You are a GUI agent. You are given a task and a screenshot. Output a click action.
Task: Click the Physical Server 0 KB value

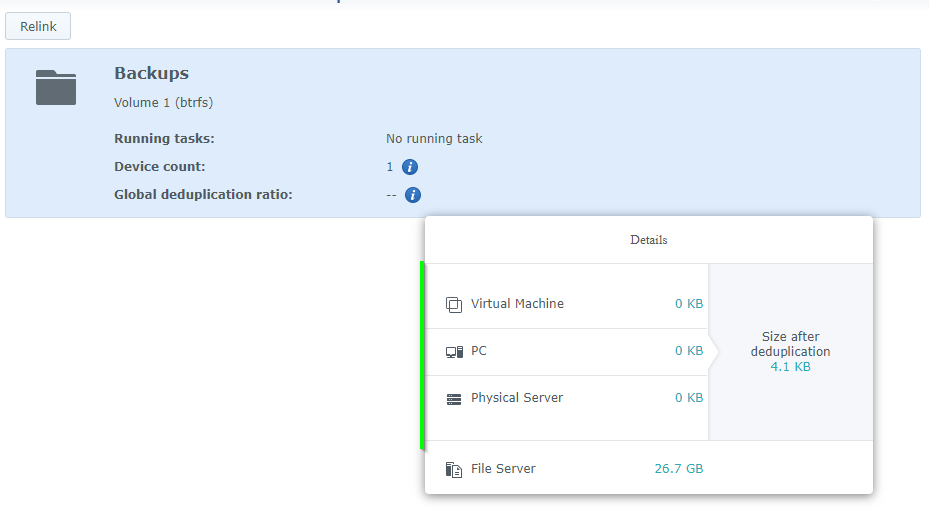pos(688,398)
